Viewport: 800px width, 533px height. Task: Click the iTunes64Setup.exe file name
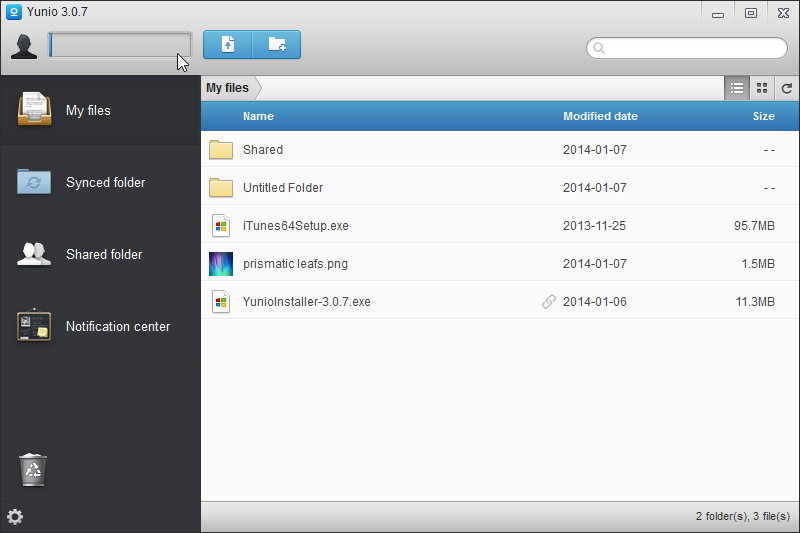tap(296, 225)
